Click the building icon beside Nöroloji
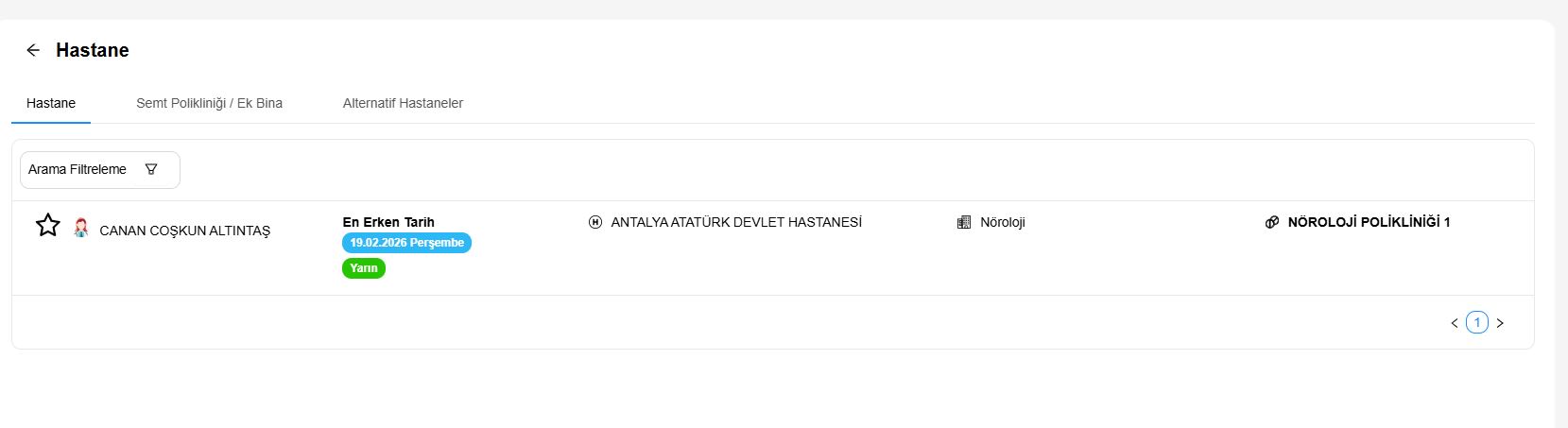The height and width of the screenshot is (428, 1568). pyautogui.click(x=964, y=222)
